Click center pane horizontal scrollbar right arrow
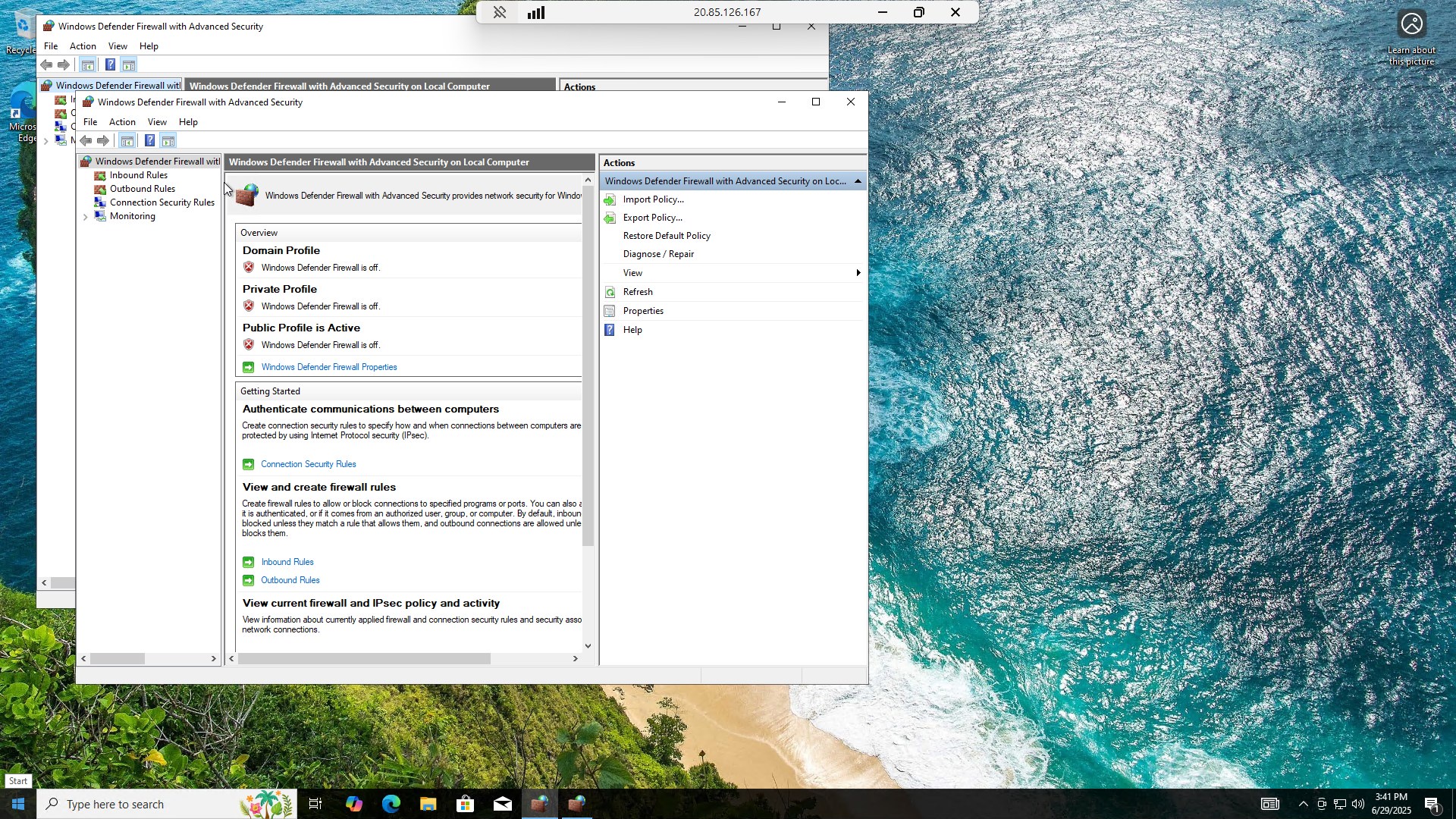1456x819 pixels. pyautogui.click(x=576, y=659)
